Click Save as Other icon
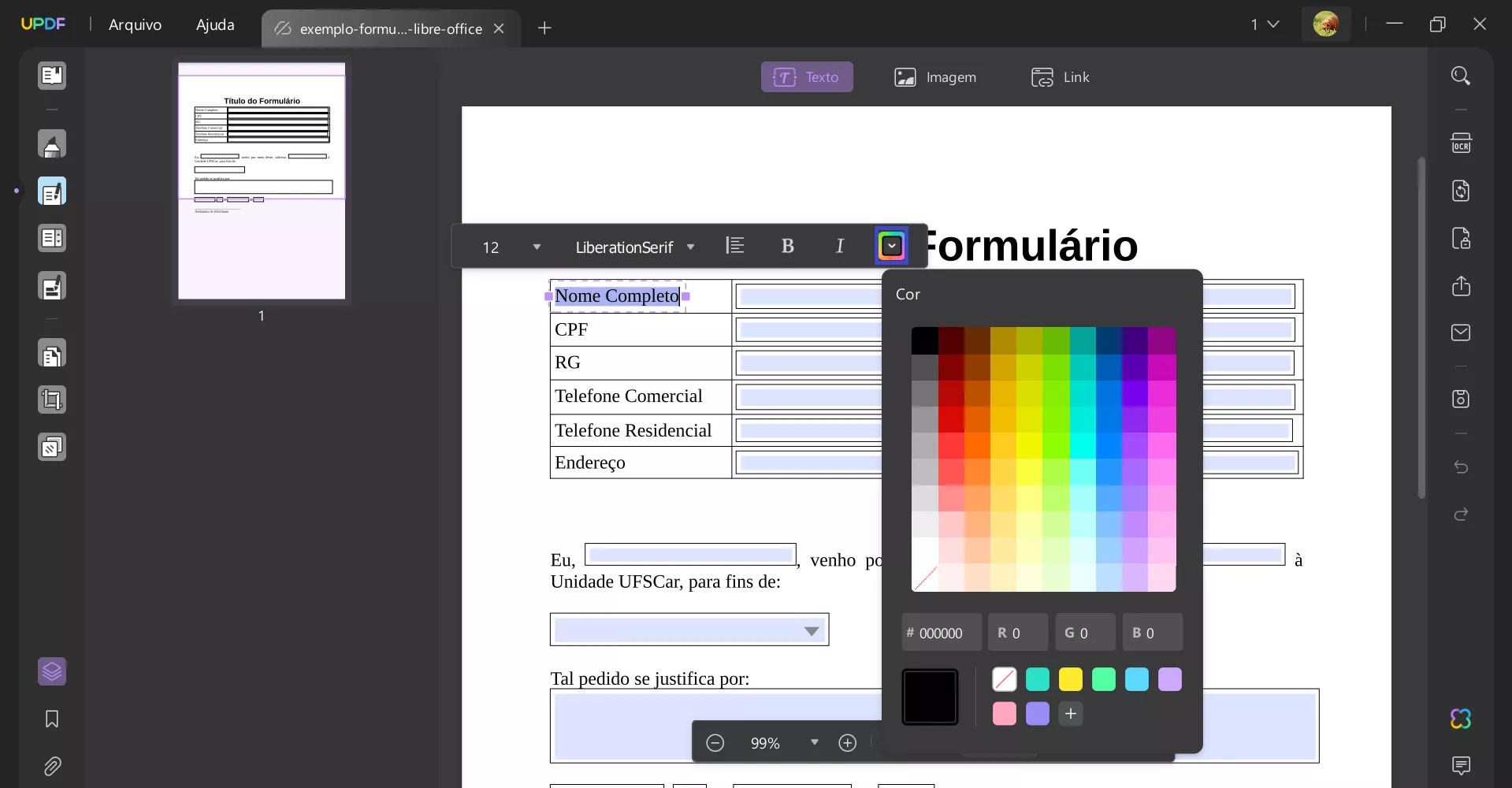Screen dimensions: 1512x788 (x=1461, y=399)
